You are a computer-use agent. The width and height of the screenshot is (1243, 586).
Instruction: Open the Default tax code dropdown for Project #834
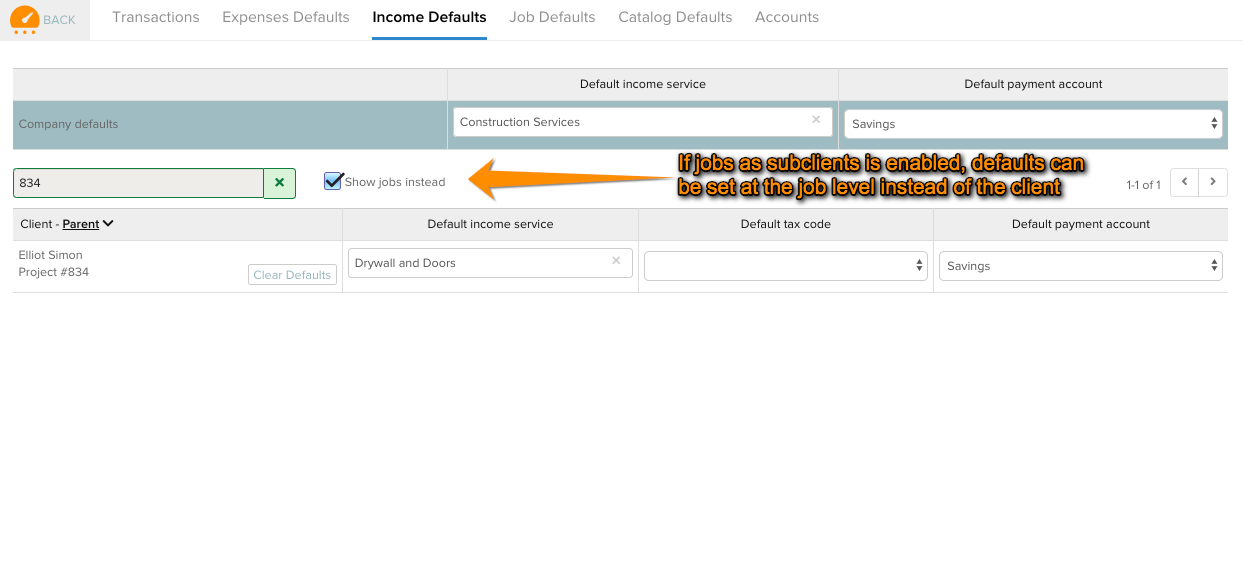785,266
